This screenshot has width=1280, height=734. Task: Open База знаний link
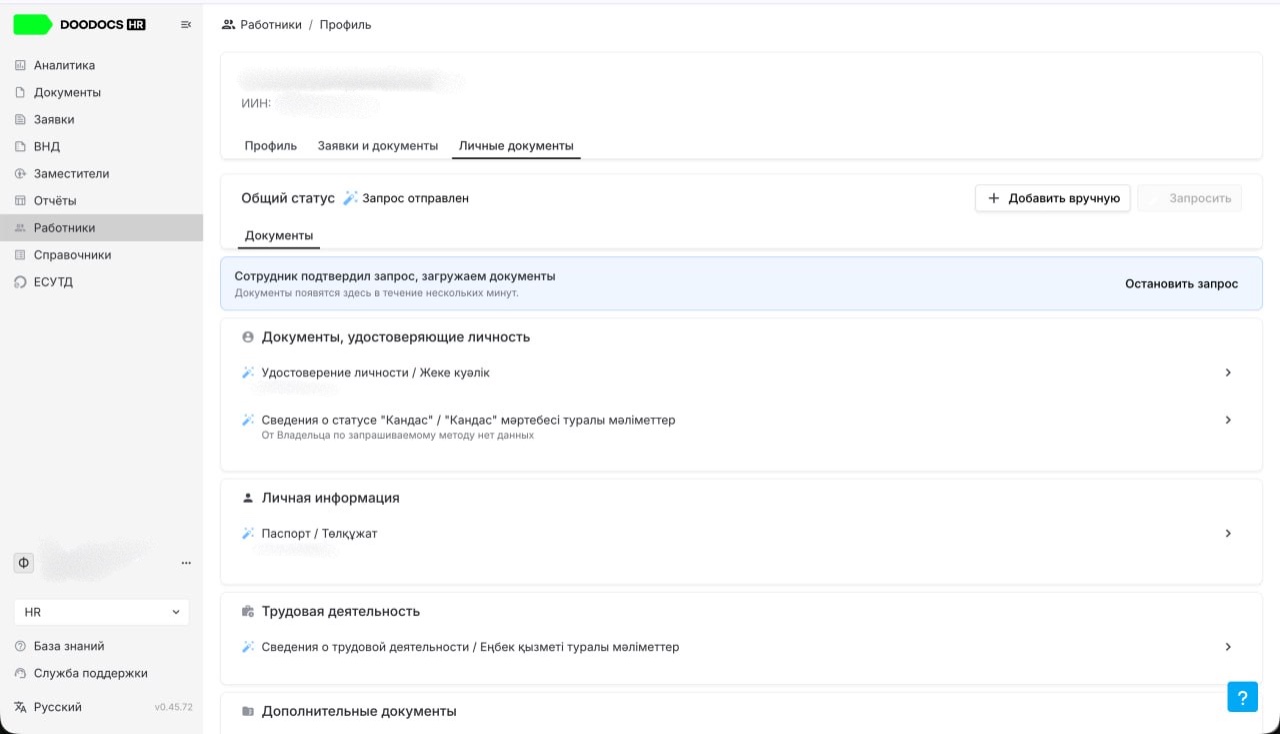coord(69,646)
